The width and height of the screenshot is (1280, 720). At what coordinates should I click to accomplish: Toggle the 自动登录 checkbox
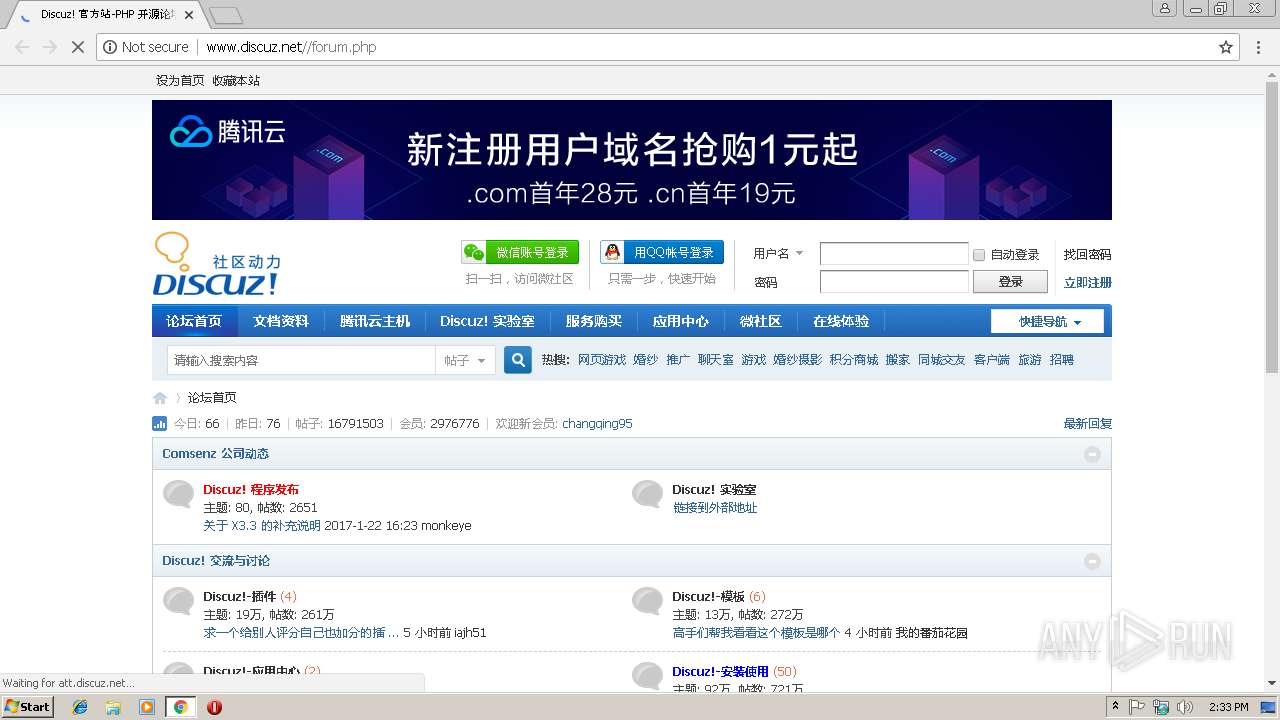tap(979, 255)
